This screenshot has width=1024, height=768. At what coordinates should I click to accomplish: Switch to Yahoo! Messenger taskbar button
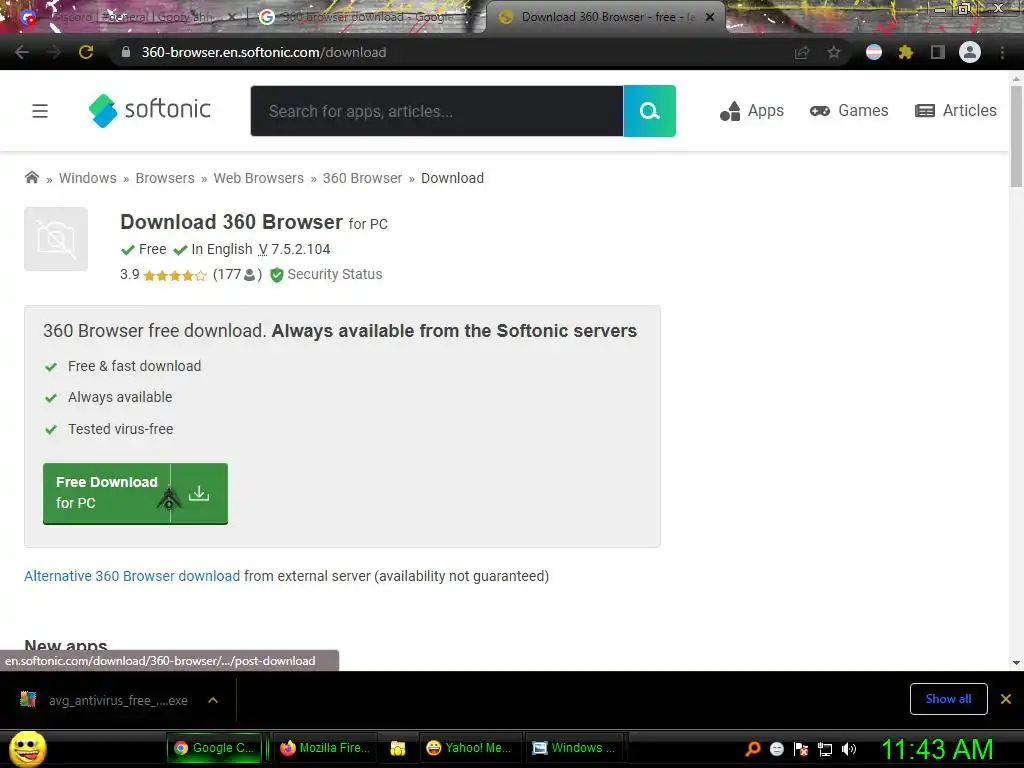point(469,748)
